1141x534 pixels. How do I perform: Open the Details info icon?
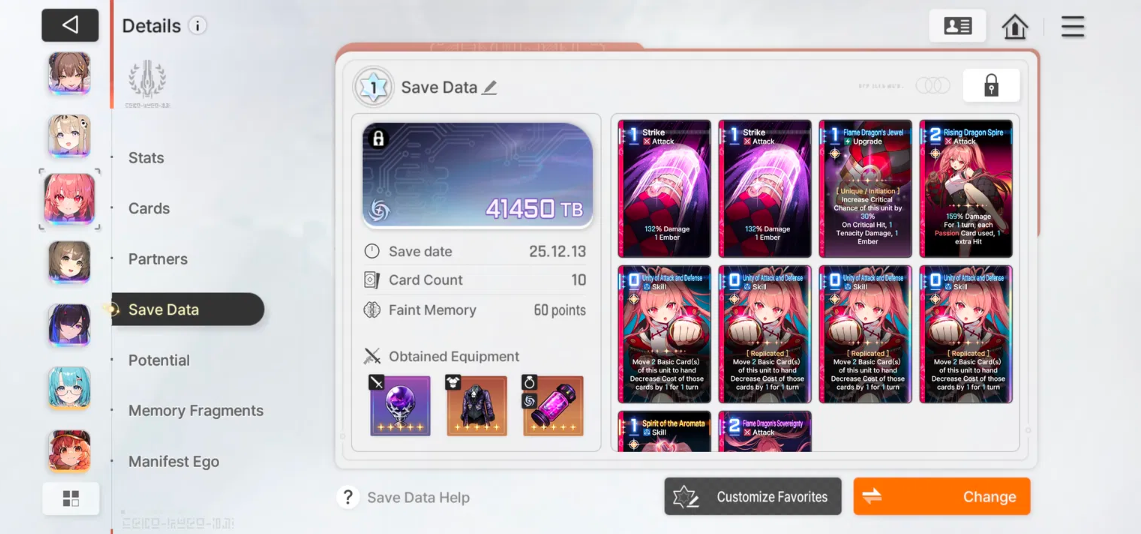[x=197, y=25]
